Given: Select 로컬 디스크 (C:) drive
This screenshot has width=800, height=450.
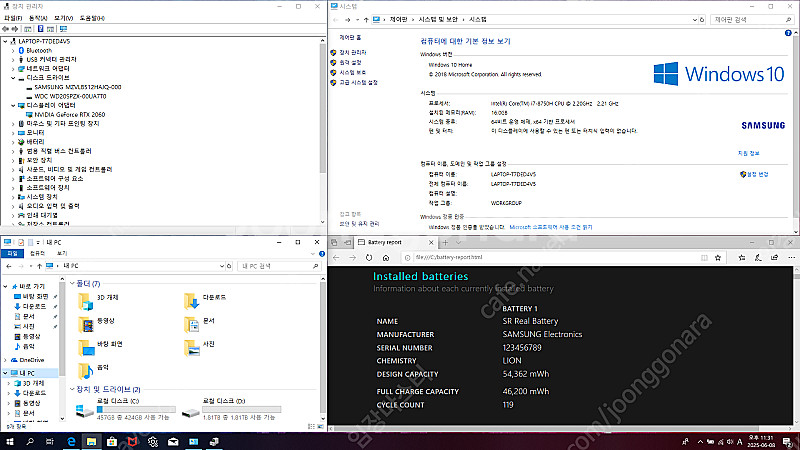Looking at the screenshot, I should click(x=126, y=409).
